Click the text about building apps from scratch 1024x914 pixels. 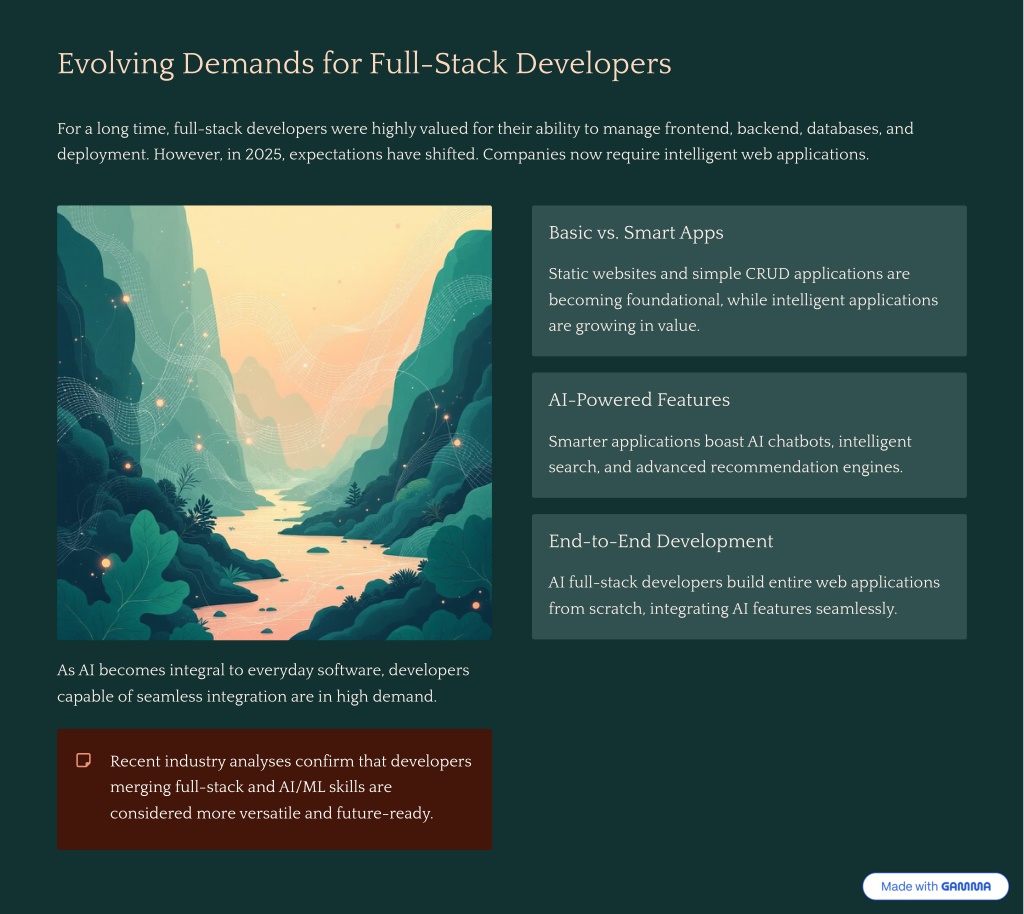point(744,595)
